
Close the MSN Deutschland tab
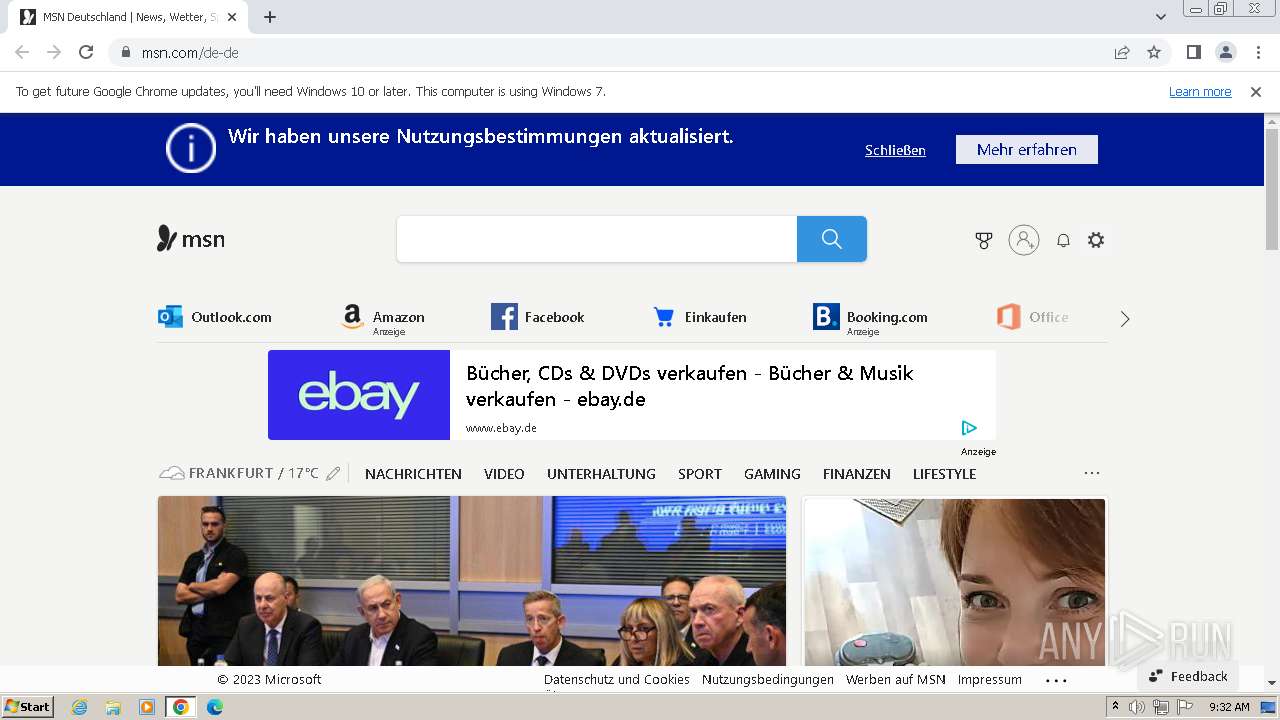pyautogui.click(x=232, y=17)
